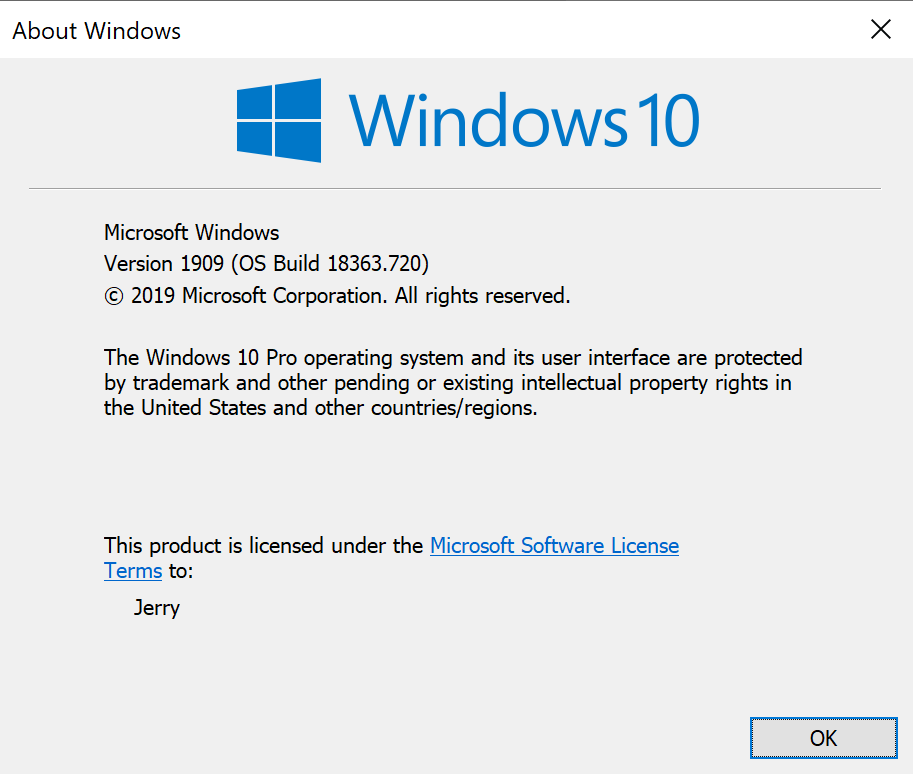Click the Windows 10 Pro trademark paragraph
This screenshot has width=913, height=774.
point(453,383)
